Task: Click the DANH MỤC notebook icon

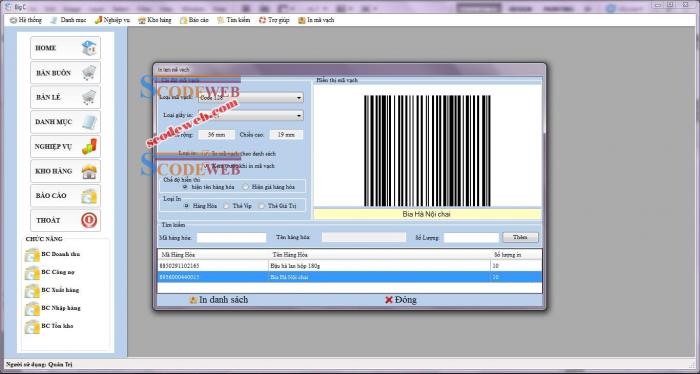Action: click(x=89, y=121)
